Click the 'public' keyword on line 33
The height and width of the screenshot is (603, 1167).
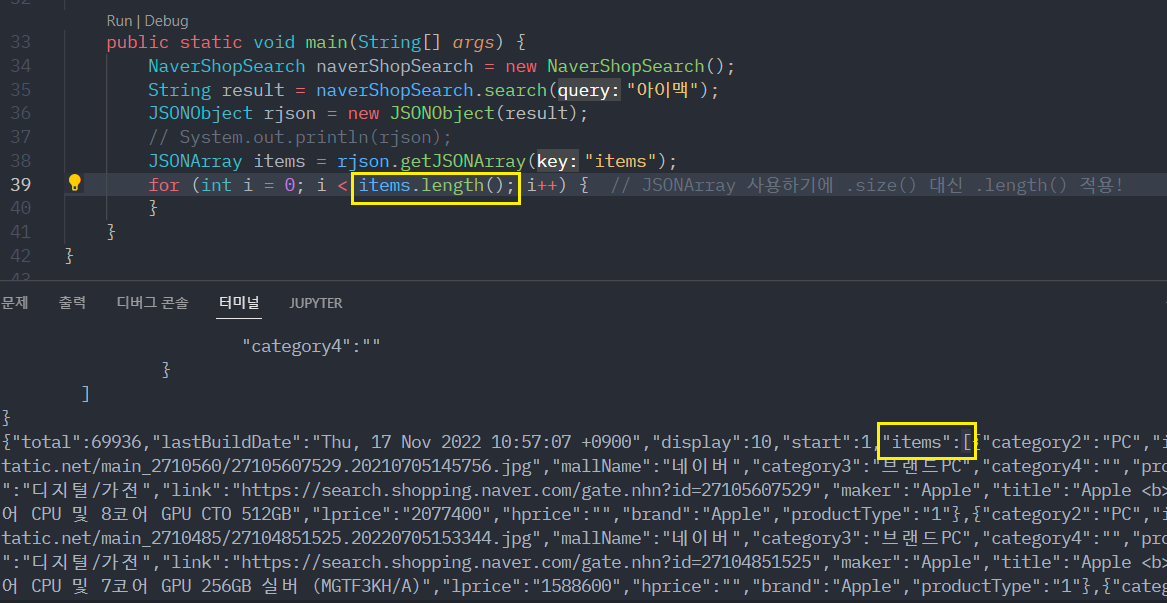(x=138, y=42)
